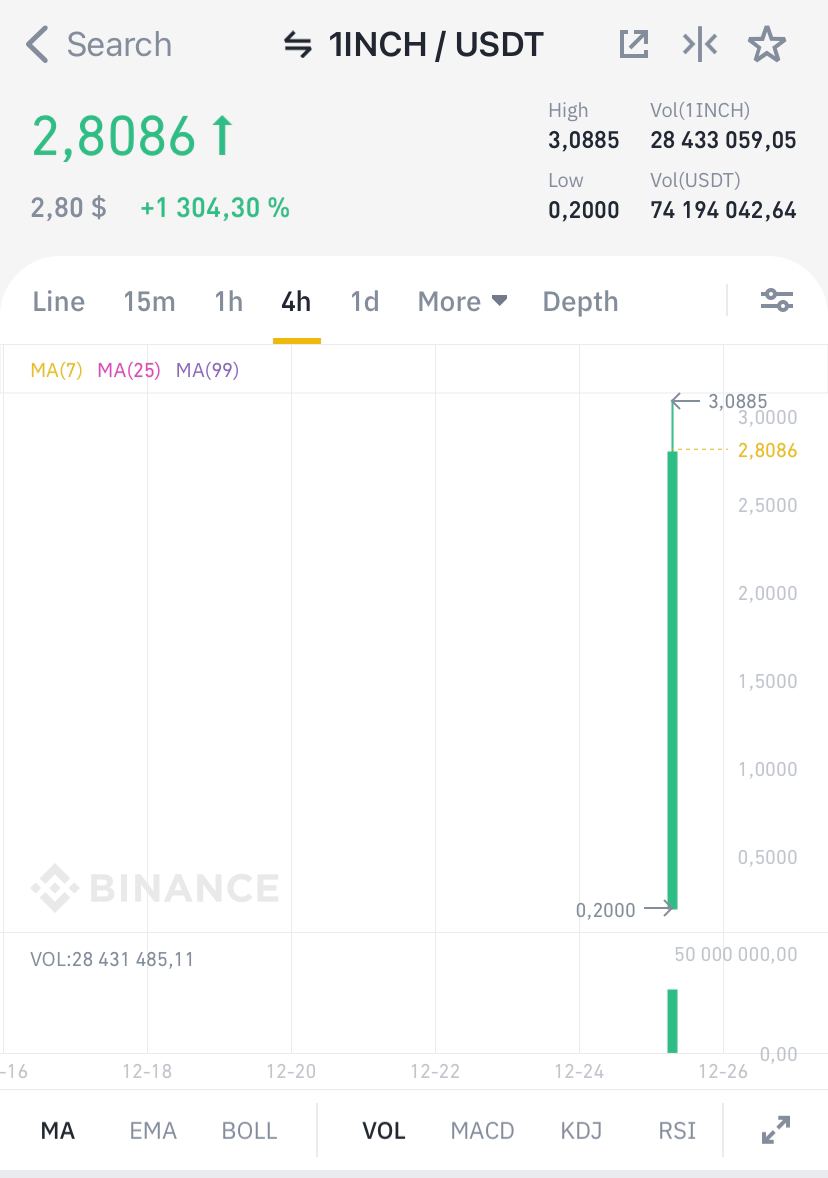This screenshot has height=1178, width=828.
Task: Toggle the MACD sub-indicator
Action: point(482,1131)
